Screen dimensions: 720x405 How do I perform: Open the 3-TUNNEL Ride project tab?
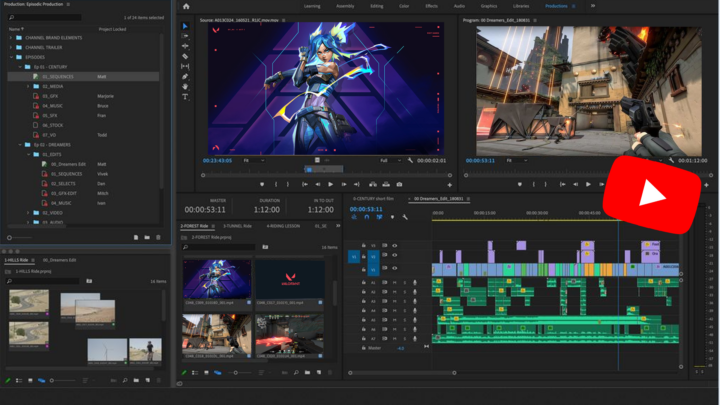pyautogui.click(x=237, y=226)
